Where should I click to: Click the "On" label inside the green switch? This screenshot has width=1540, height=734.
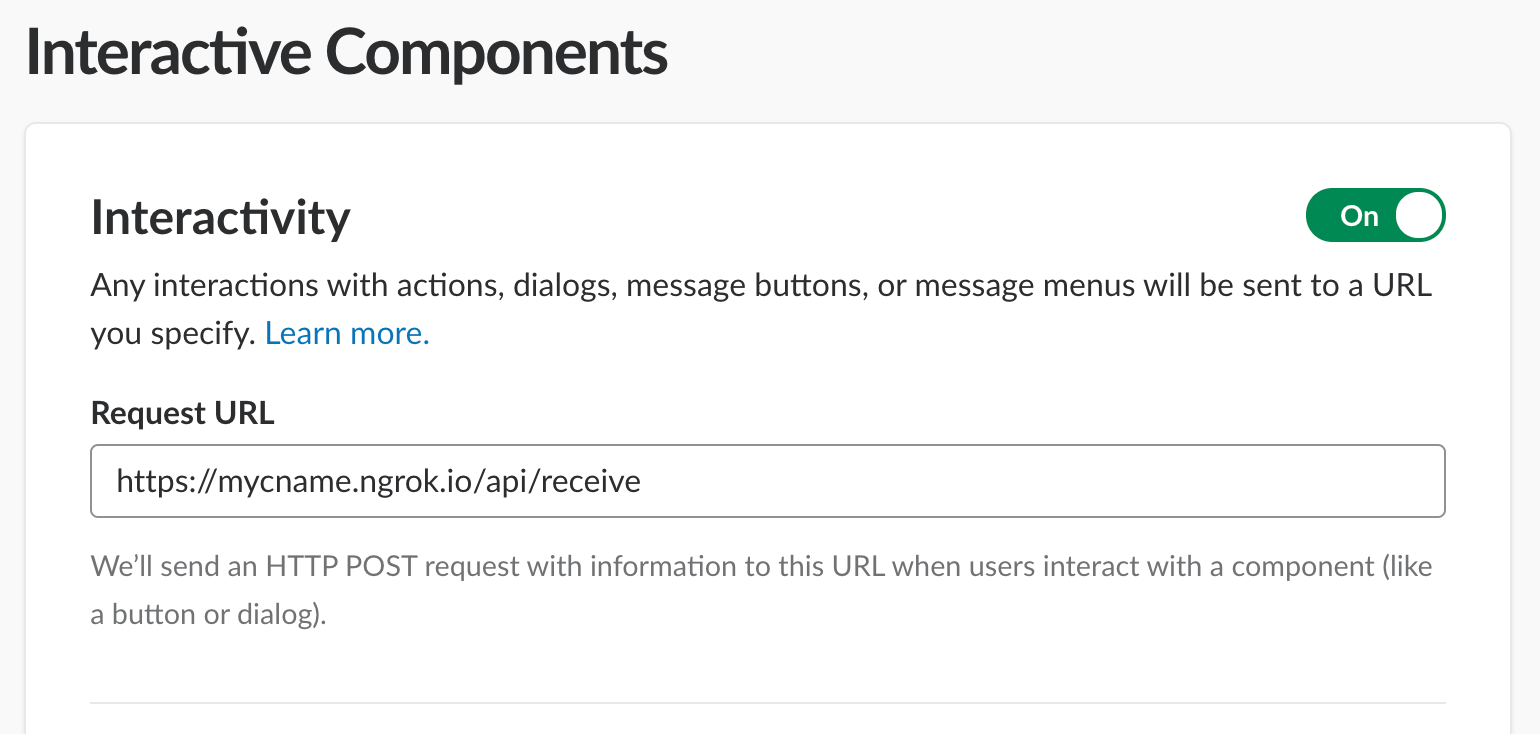click(x=1359, y=216)
